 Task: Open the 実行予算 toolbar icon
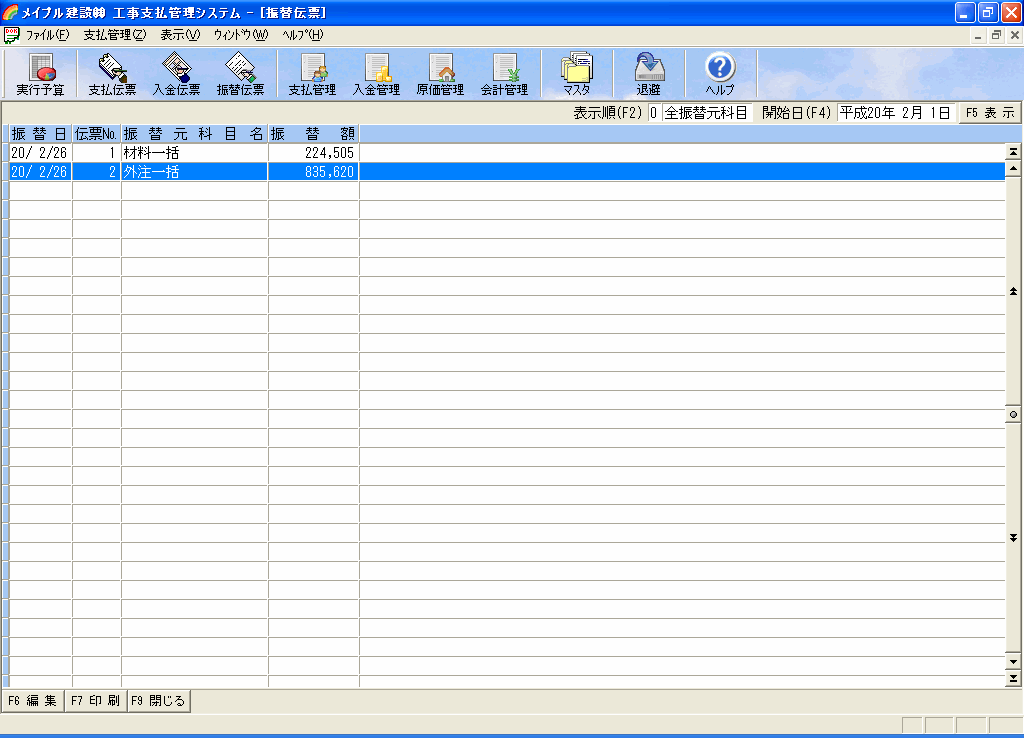coord(40,74)
